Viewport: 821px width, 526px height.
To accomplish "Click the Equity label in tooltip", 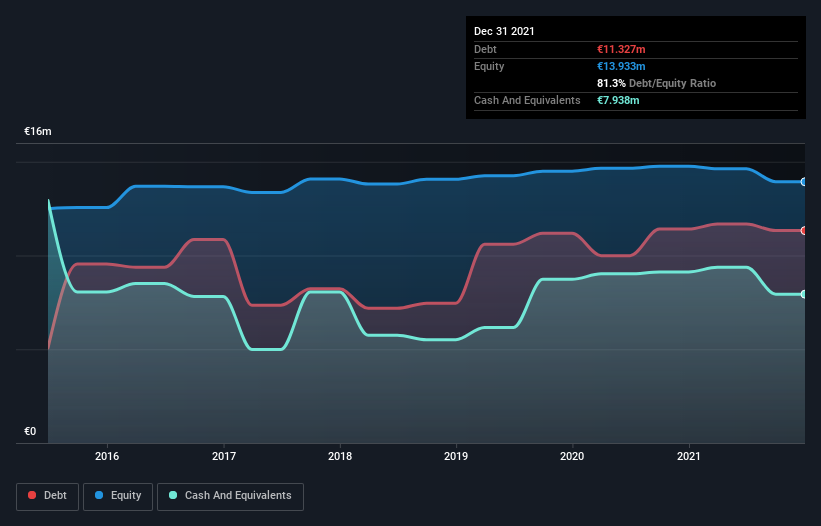I will 489,66.
